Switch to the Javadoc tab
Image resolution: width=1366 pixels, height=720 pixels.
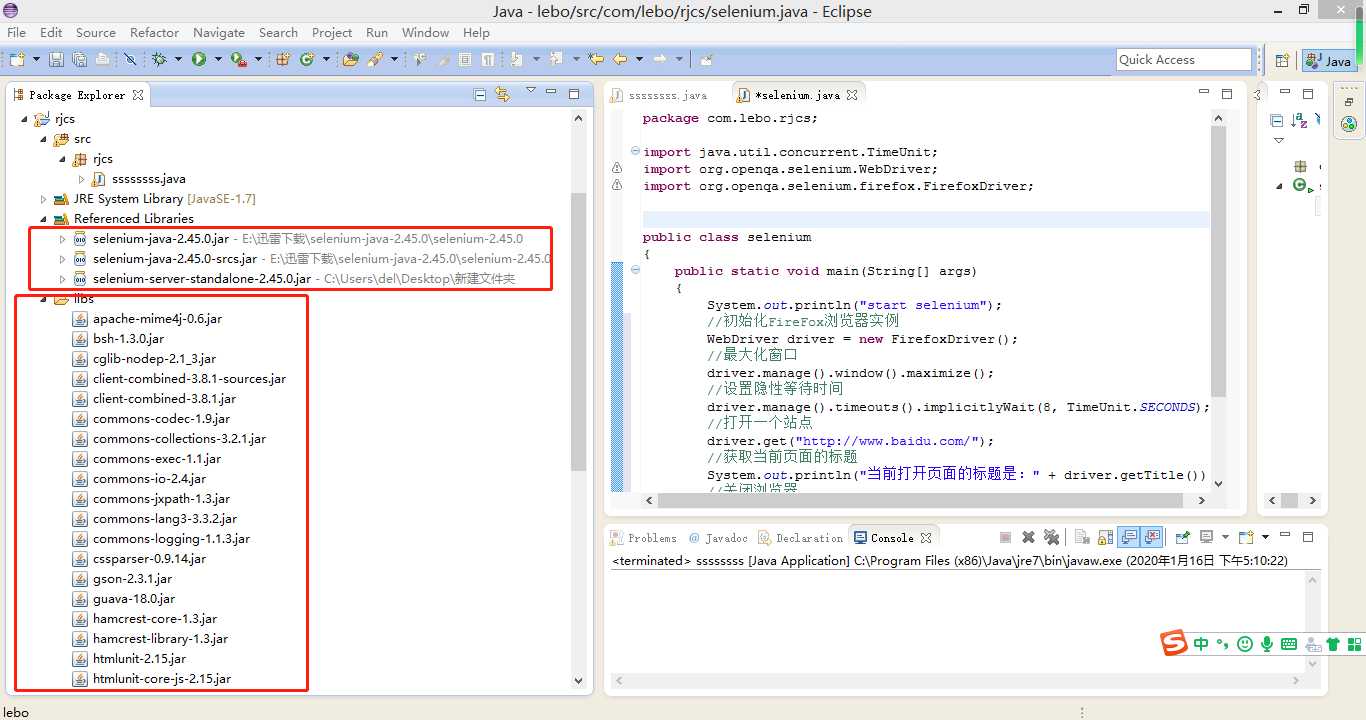[717, 538]
